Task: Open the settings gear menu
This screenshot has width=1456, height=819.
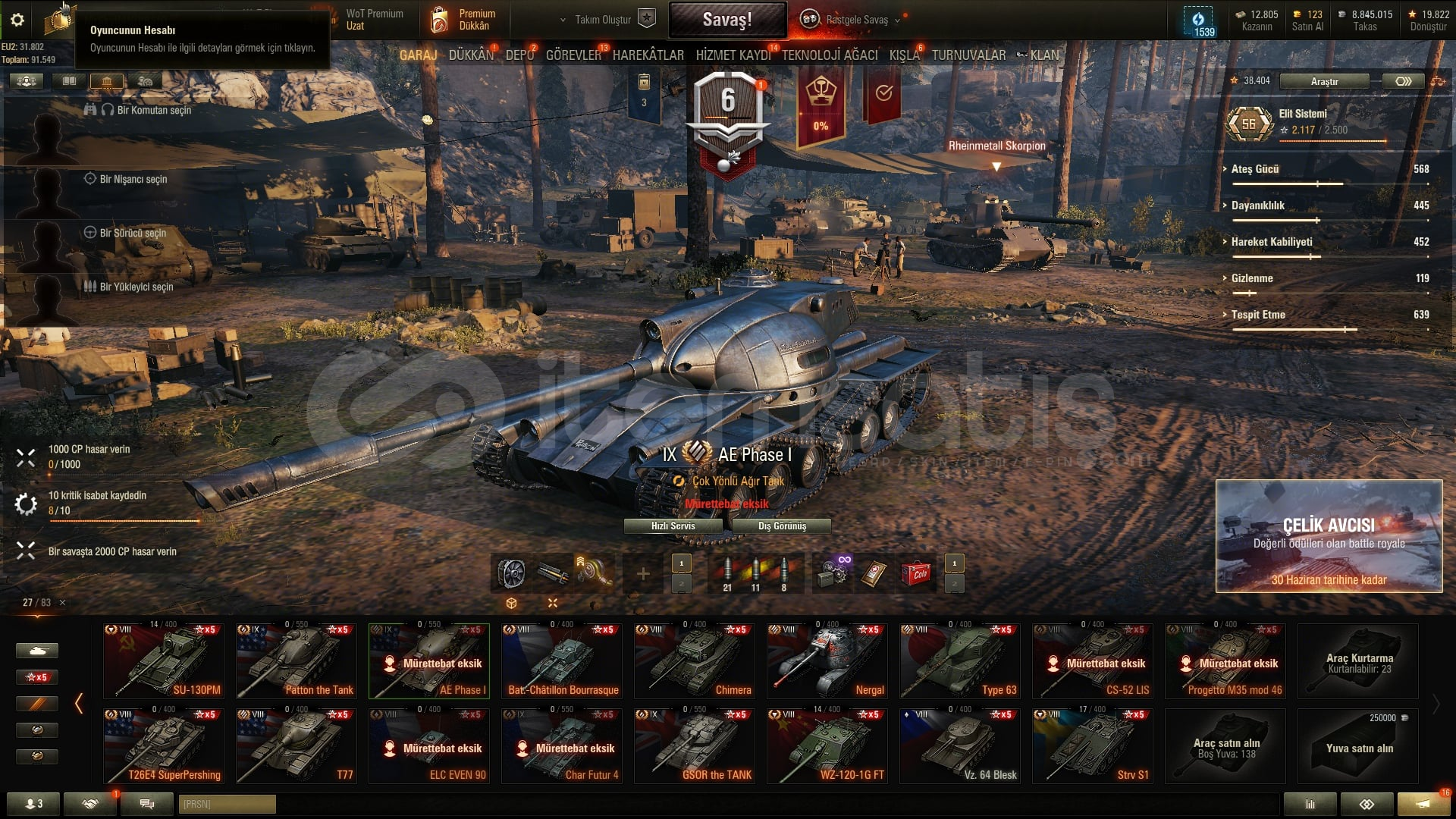Action: [x=17, y=20]
